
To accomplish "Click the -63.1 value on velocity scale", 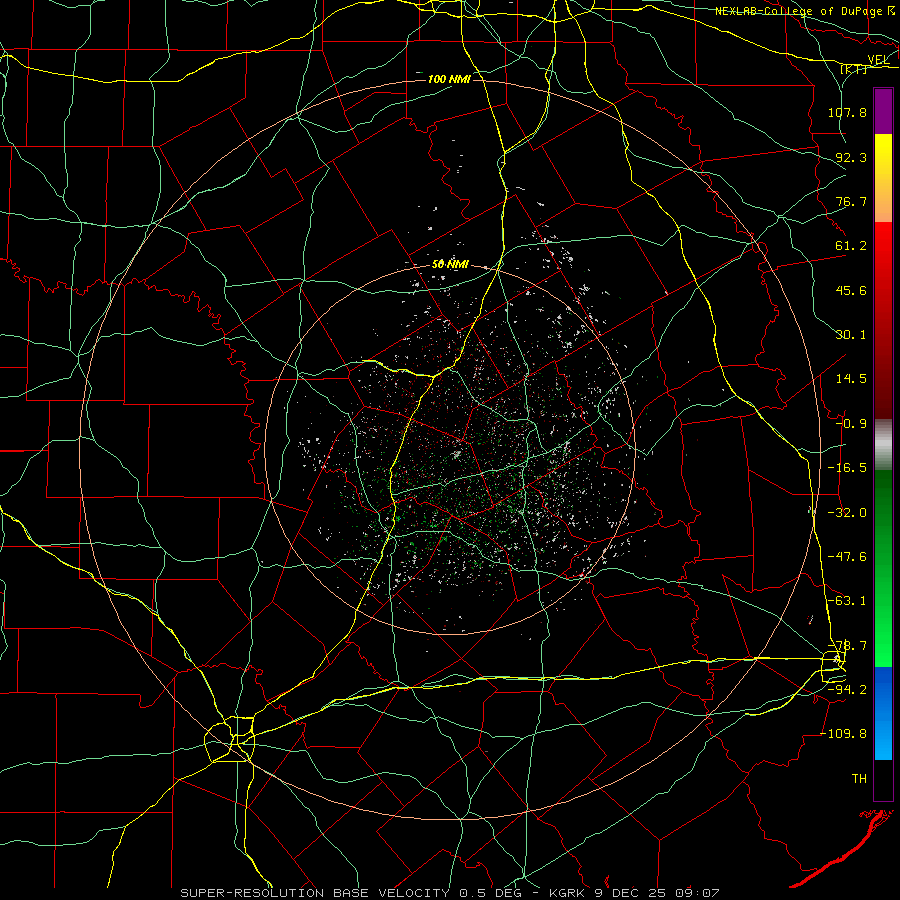I will point(847,601).
